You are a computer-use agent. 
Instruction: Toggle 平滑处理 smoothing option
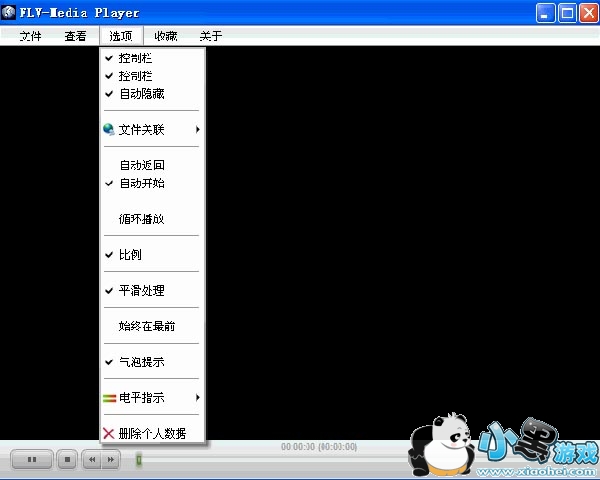(x=152, y=291)
